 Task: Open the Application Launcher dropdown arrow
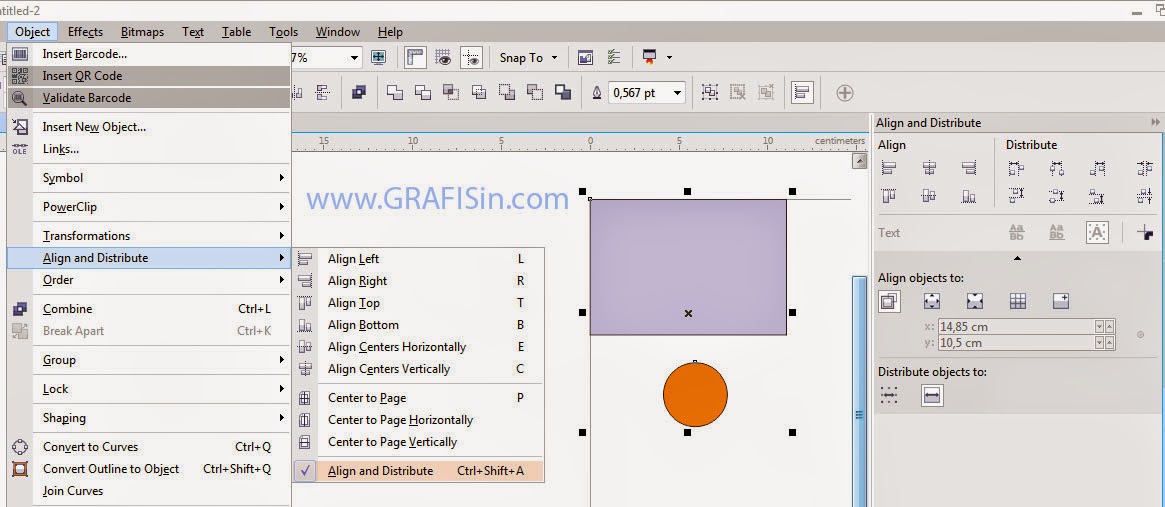click(x=669, y=57)
